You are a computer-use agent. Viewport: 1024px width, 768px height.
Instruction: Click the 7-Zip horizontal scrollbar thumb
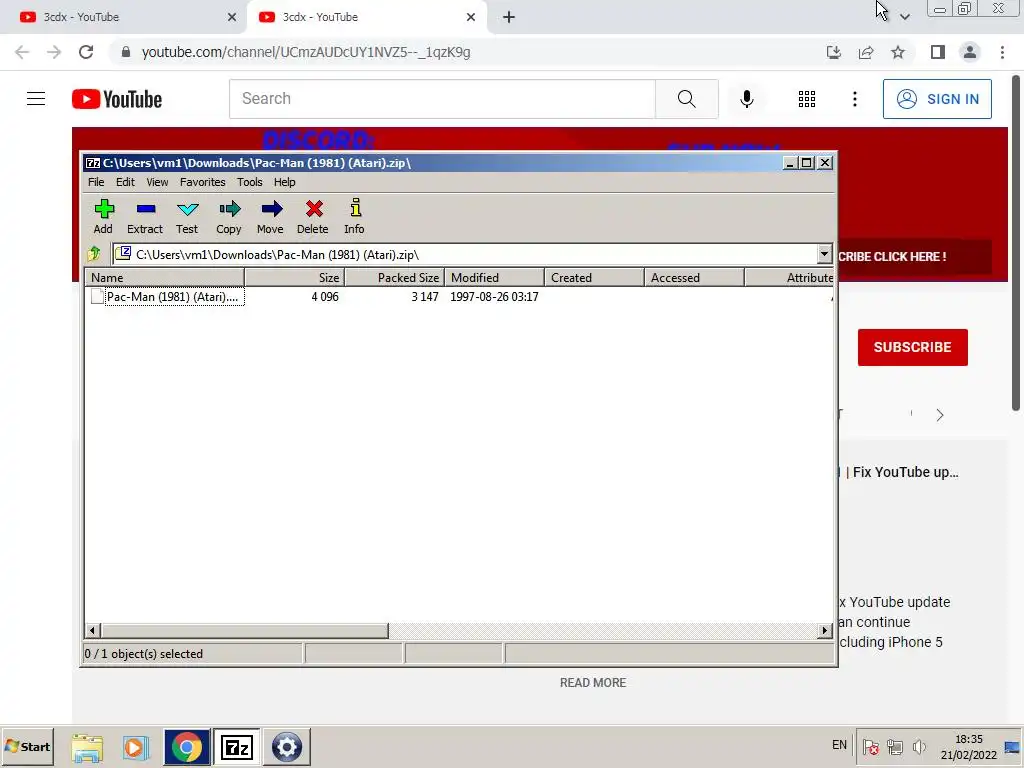click(244, 630)
